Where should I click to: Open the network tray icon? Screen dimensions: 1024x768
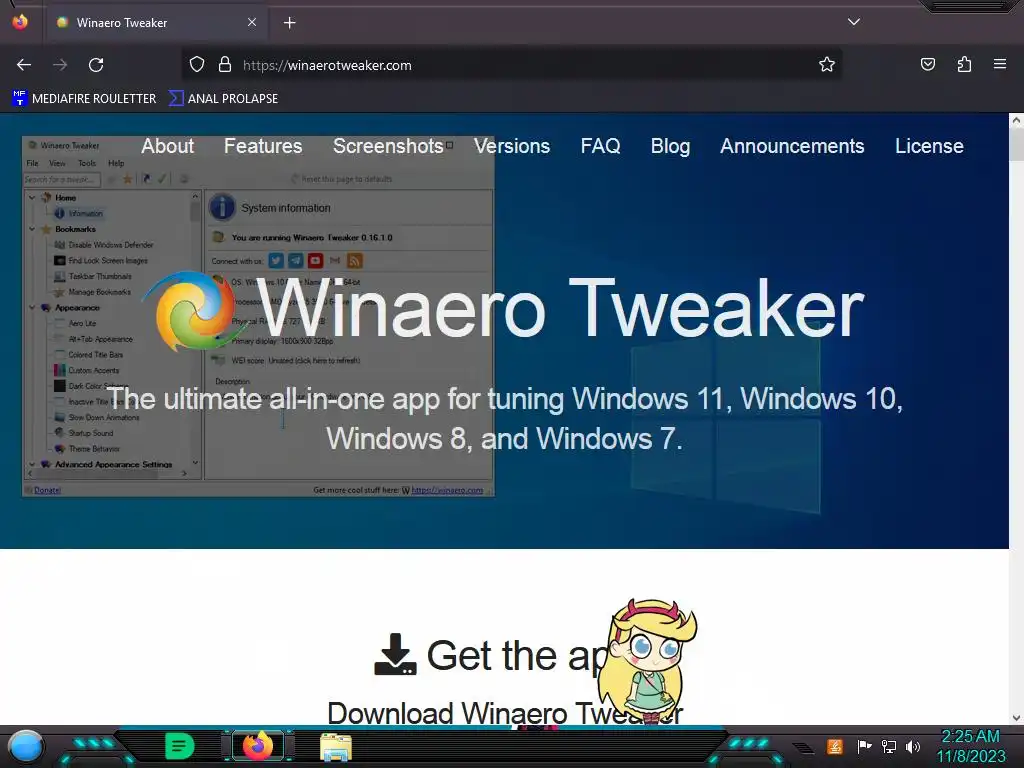coord(889,746)
